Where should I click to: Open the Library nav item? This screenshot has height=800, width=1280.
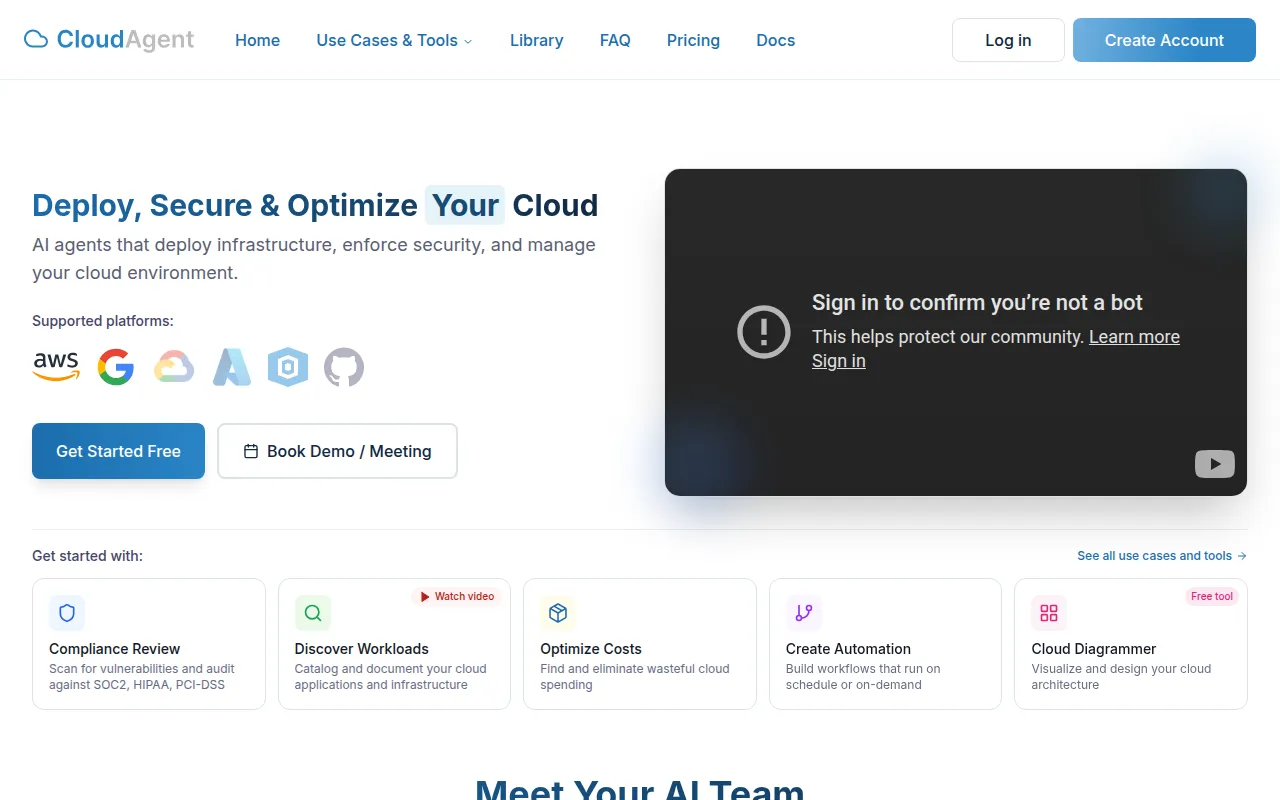pyautogui.click(x=536, y=40)
